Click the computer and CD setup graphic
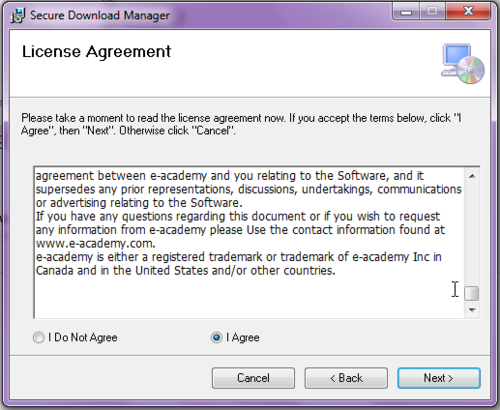500x410 pixels. [463, 63]
